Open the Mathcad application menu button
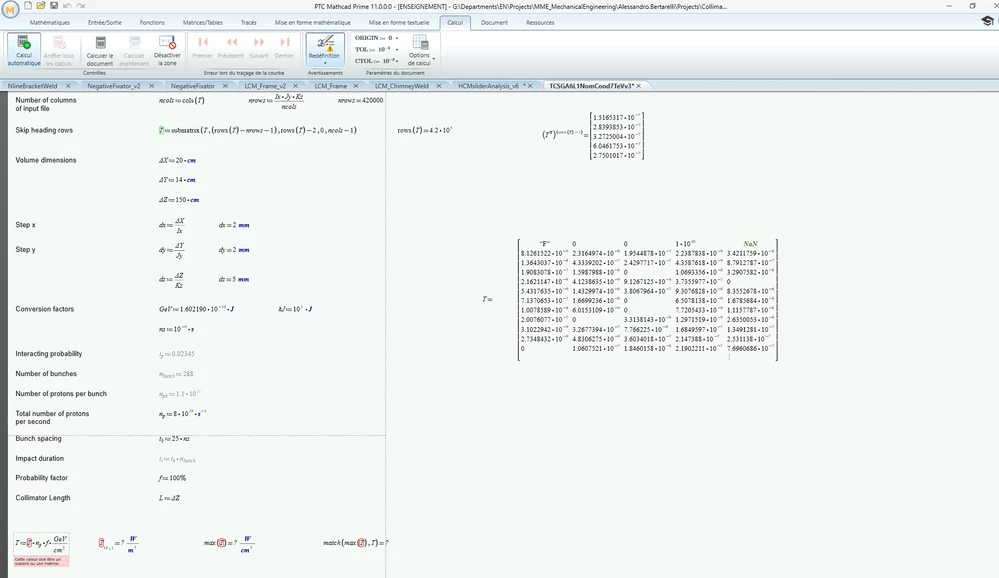This screenshot has height=578, width=999. coord(11,9)
